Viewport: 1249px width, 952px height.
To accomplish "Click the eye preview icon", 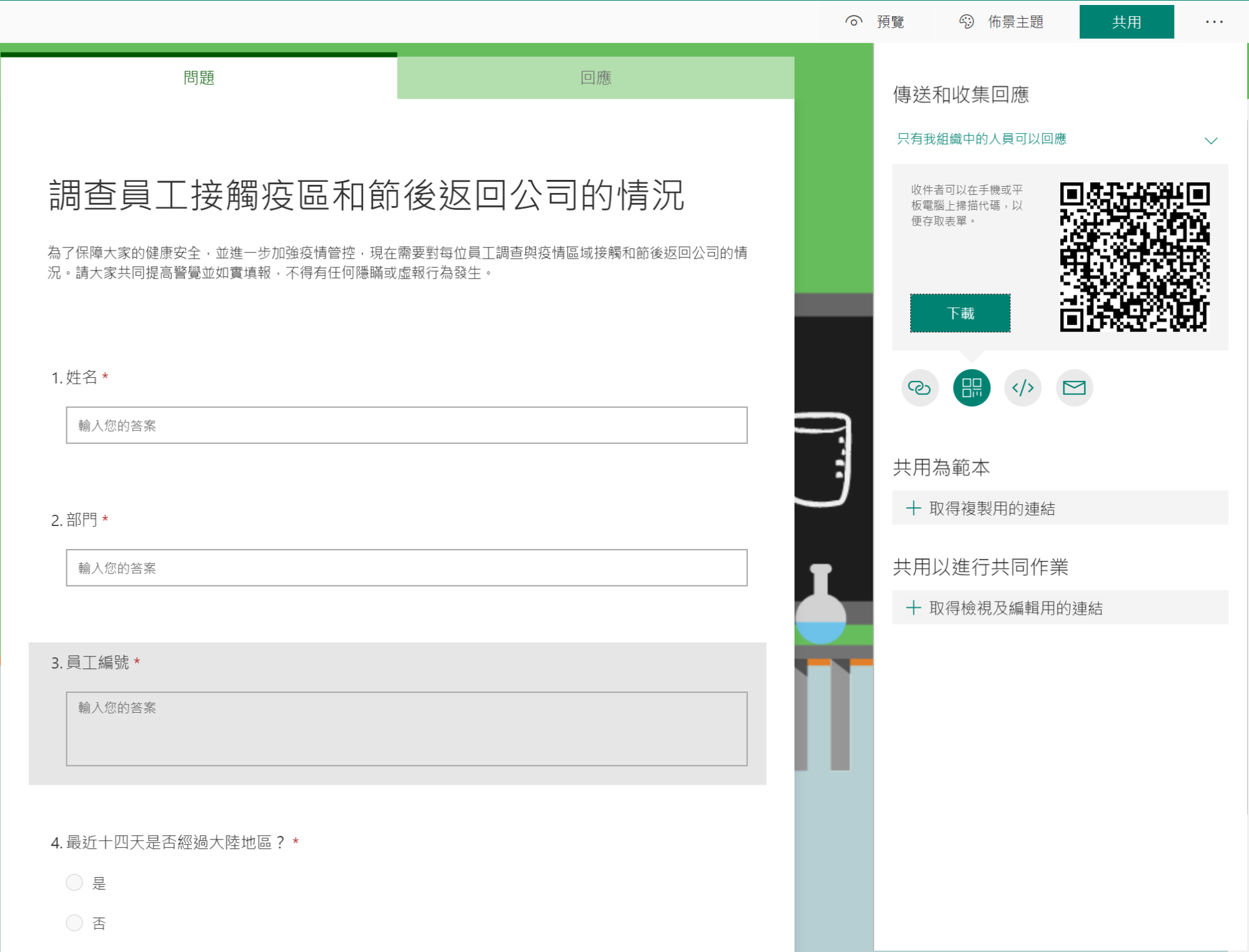I will [853, 22].
